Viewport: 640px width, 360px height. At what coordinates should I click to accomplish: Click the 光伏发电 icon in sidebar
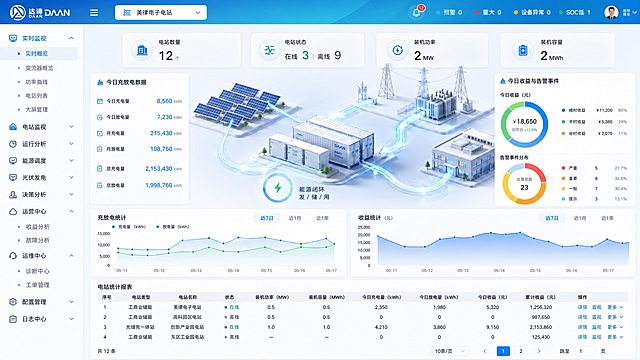(x=13, y=178)
